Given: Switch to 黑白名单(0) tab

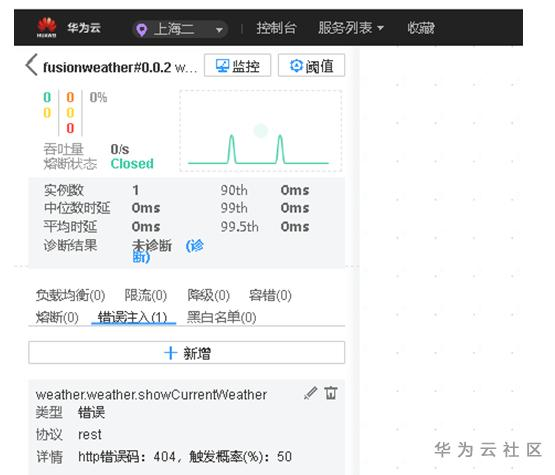Looking at the screenshot, I should point(221,317).
